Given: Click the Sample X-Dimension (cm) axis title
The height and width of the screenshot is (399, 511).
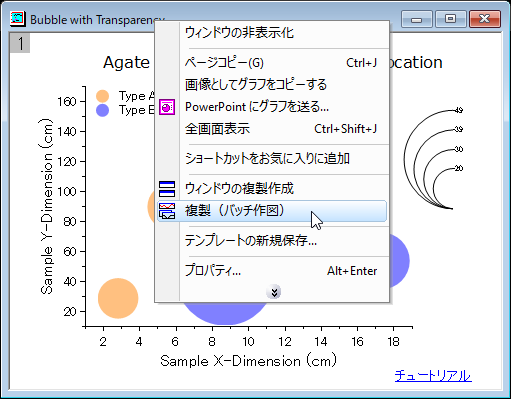Looking at the screenshot, I should [248, 361].
